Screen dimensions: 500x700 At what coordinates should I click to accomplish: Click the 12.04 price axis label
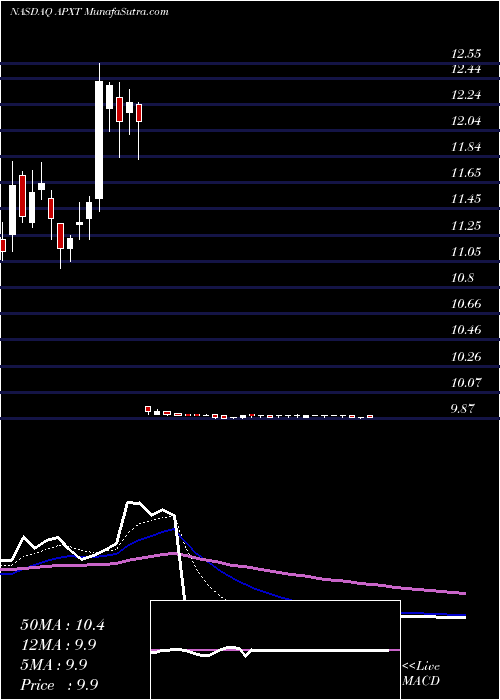click(x=466, y=121)
